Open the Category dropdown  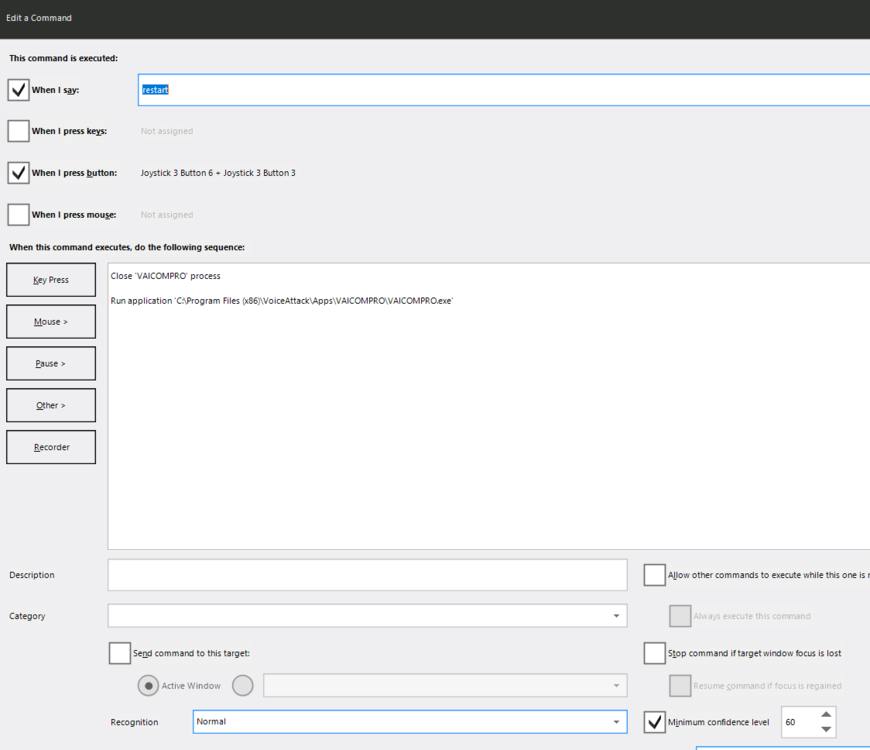click(x=367, y=616)
